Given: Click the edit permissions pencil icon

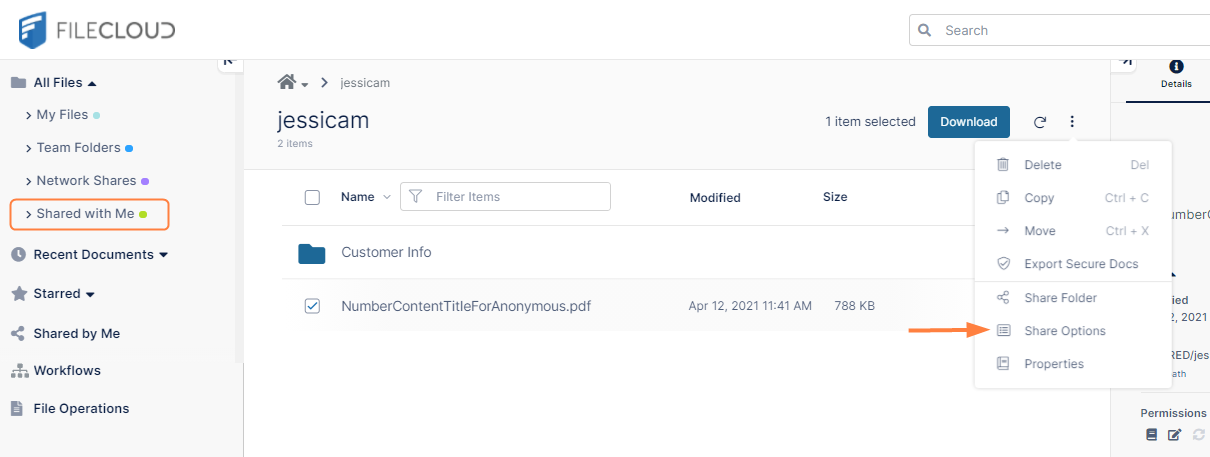Looking at the screenshot, I should (1174, 435).
